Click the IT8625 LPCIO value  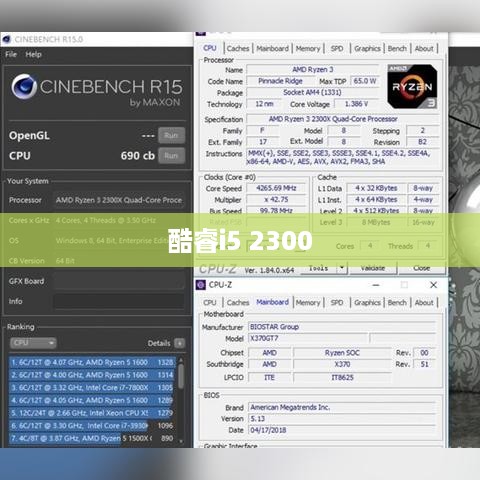(x=342, y=378)
